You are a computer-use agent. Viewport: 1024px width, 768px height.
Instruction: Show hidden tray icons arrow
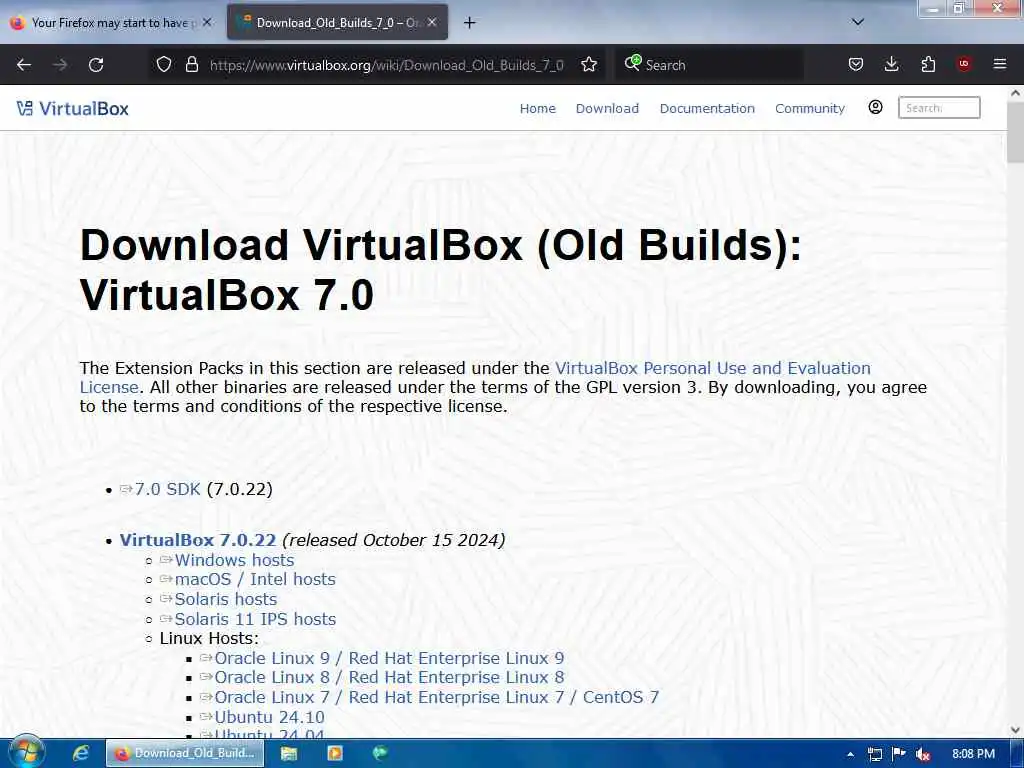coord(850,754)
